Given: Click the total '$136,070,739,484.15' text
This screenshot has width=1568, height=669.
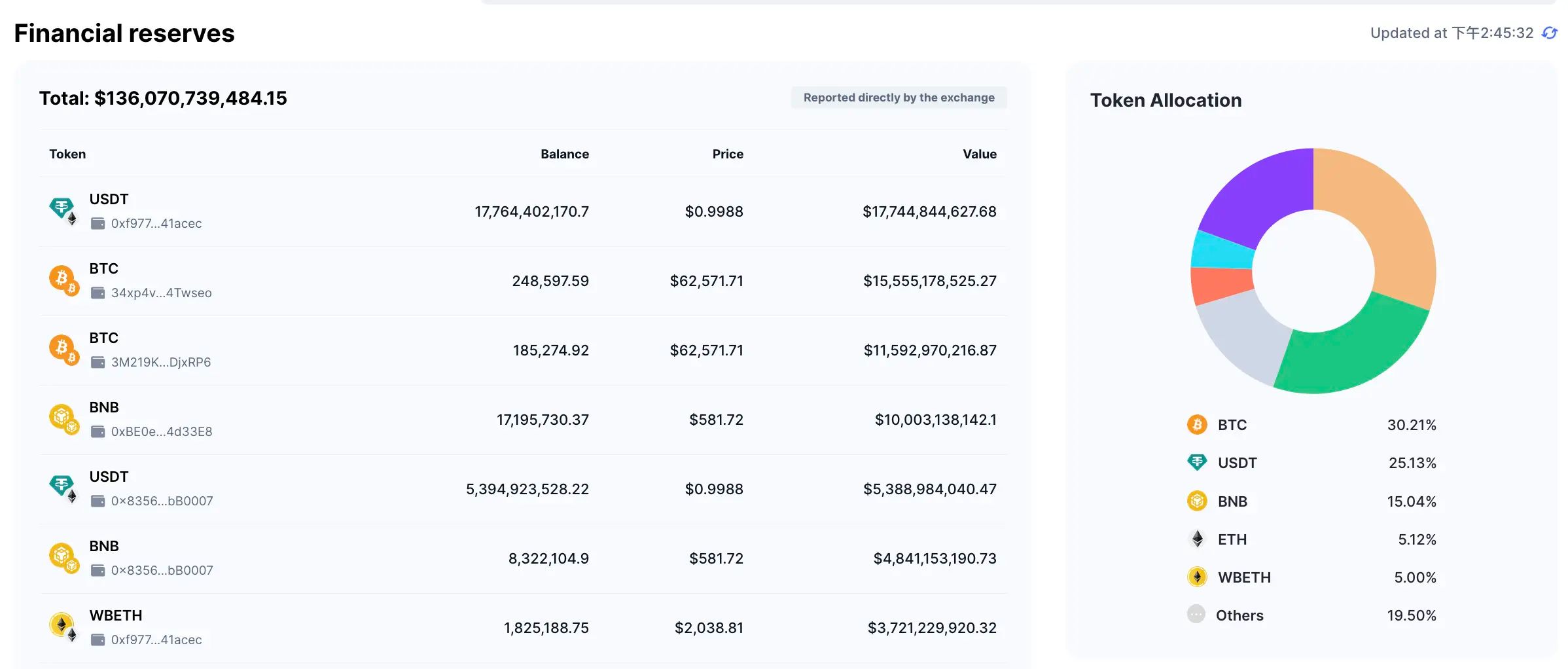Looking at the screenshot, I should (x=190, y=98).
